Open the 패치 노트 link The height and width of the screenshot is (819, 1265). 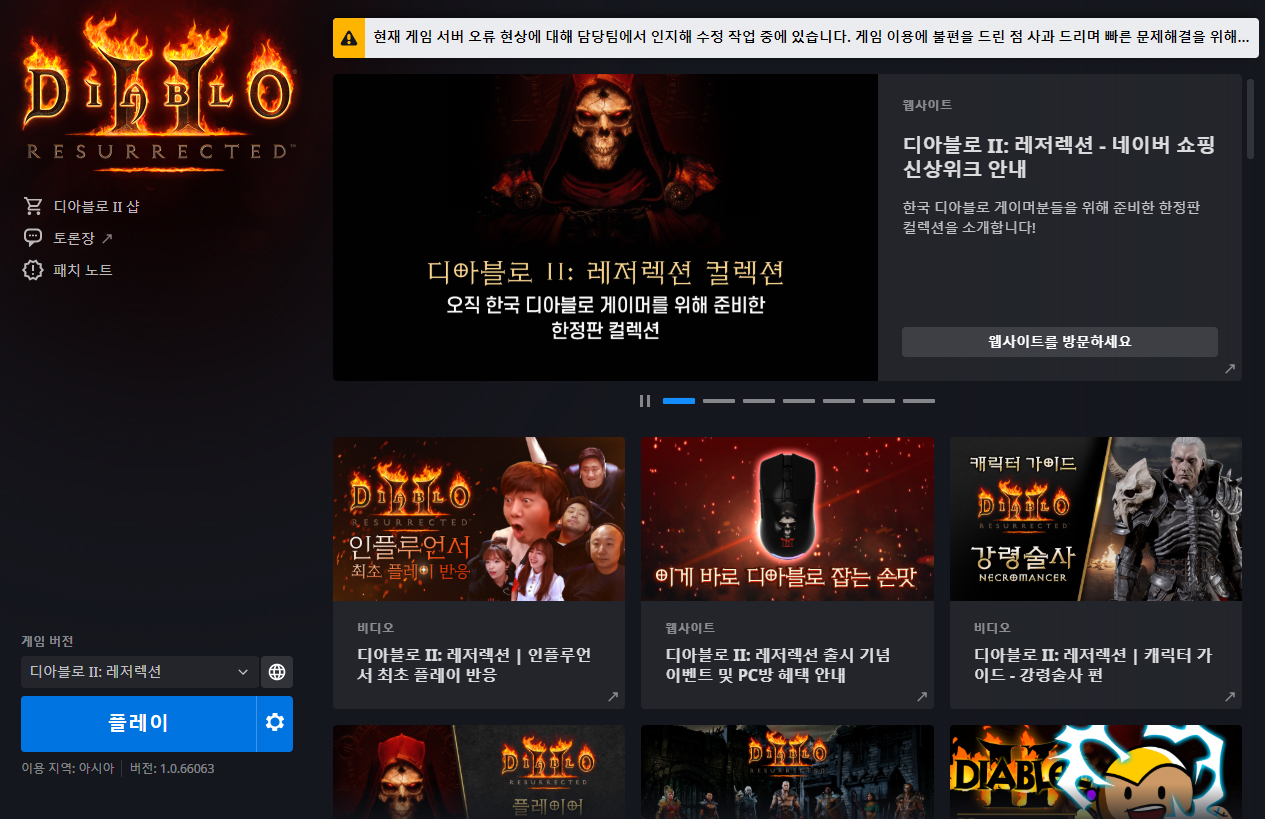tap(83, 270)
